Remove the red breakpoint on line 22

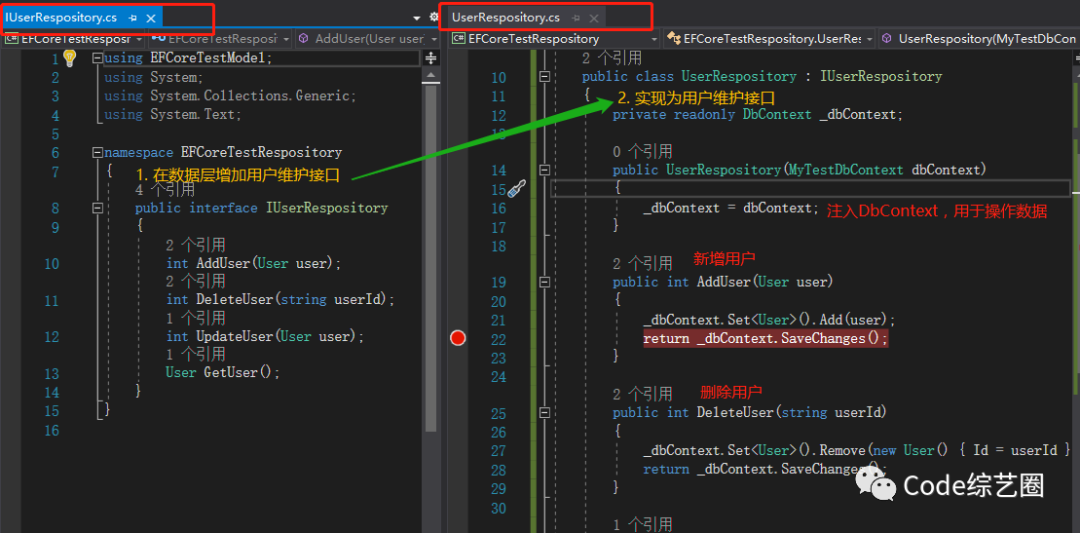click(x=457, y=338)
